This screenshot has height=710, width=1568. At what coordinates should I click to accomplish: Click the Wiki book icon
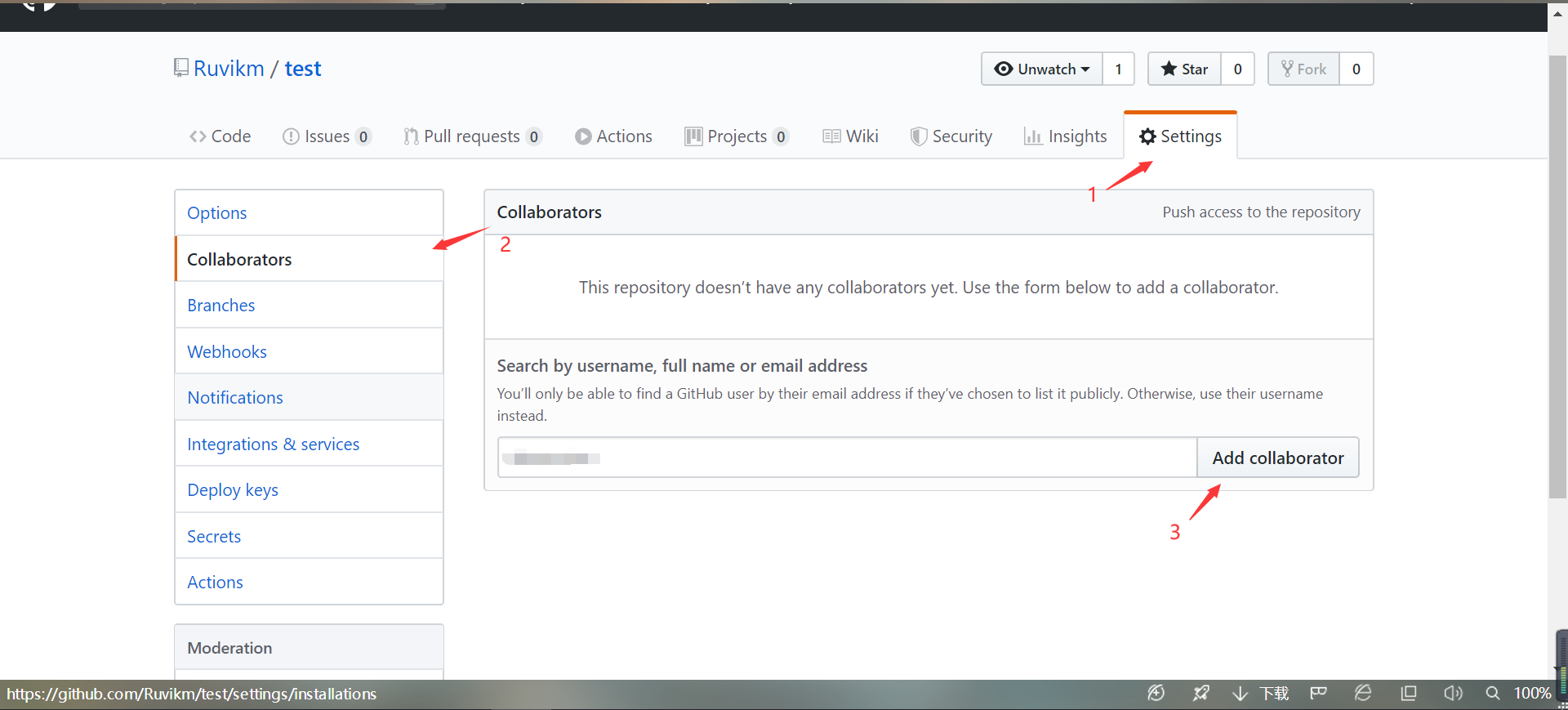click(x=831, y=136)
